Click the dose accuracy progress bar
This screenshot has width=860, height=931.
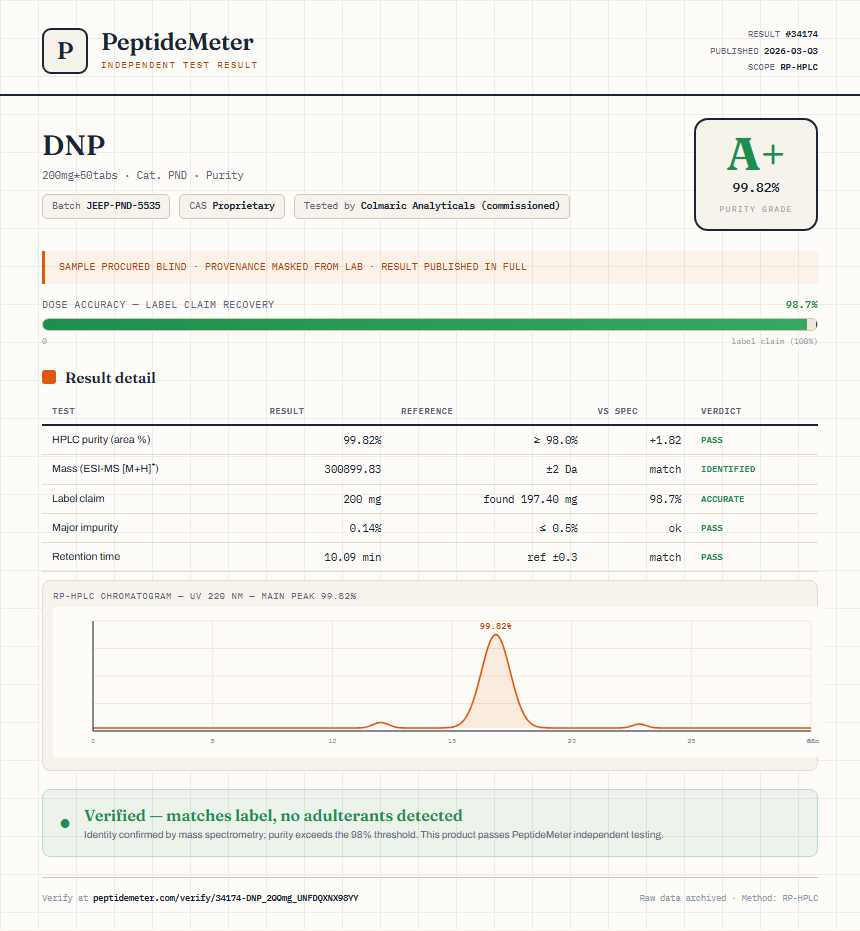pyautogui.click(x=430, y=324)
